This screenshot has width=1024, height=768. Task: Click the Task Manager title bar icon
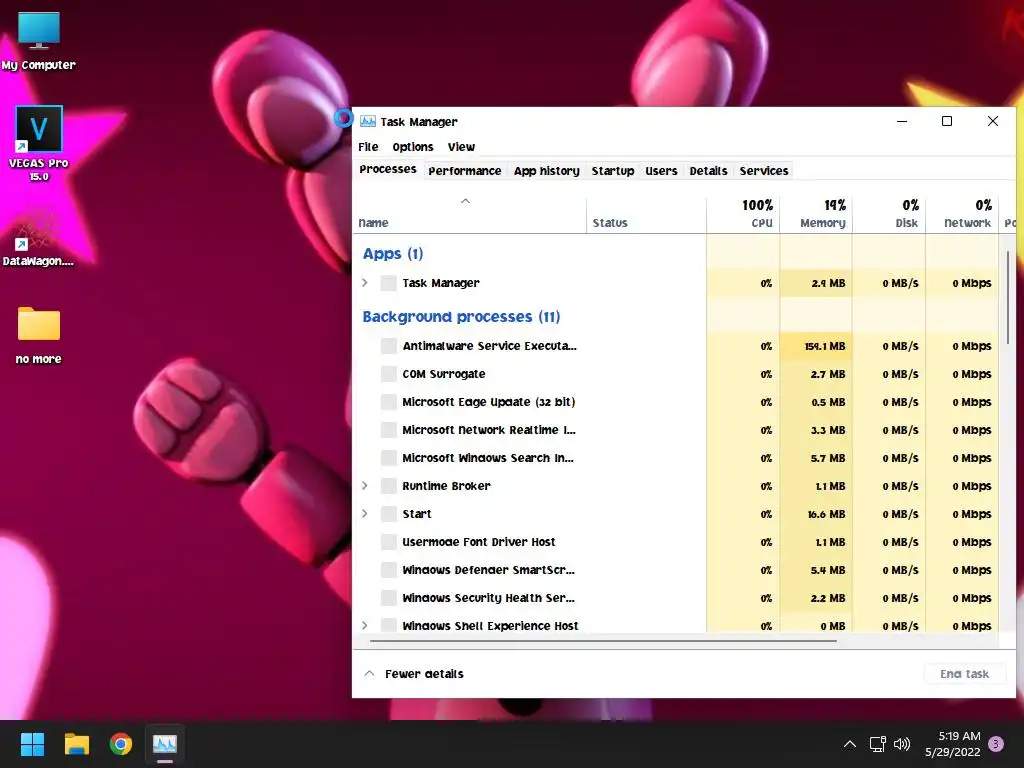point(368,121)
